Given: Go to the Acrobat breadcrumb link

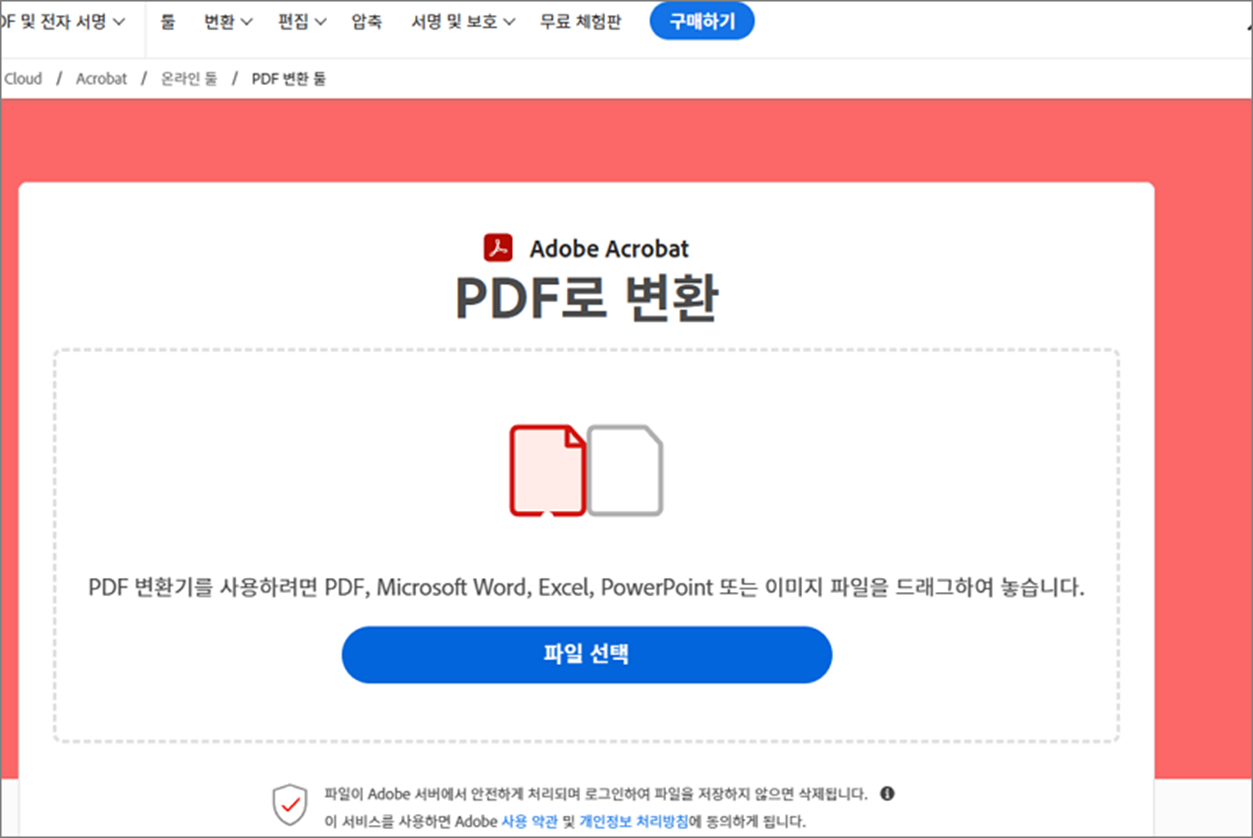Looking at the screenshot, I should [102, 78].
